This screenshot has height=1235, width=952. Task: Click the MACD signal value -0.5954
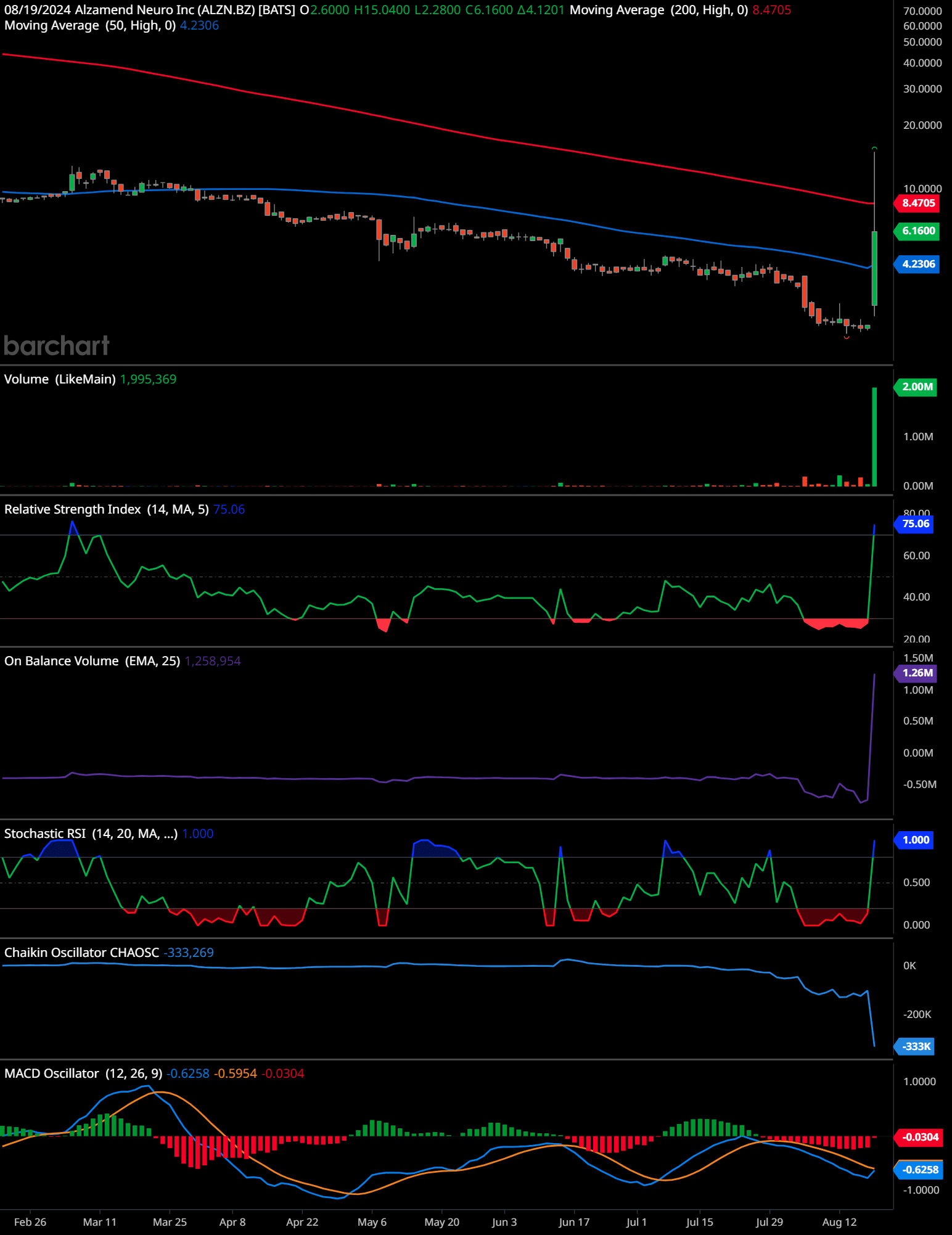(x=236, y=1073)
